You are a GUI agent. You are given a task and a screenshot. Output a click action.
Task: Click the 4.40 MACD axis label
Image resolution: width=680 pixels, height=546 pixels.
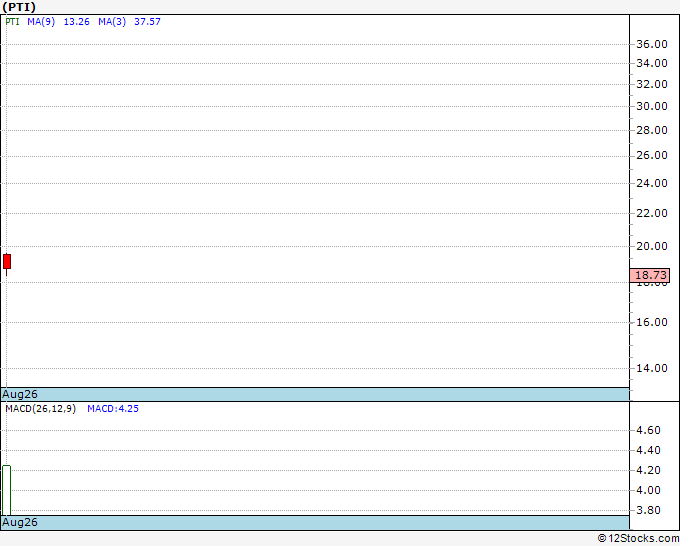(x=648, y=450)
